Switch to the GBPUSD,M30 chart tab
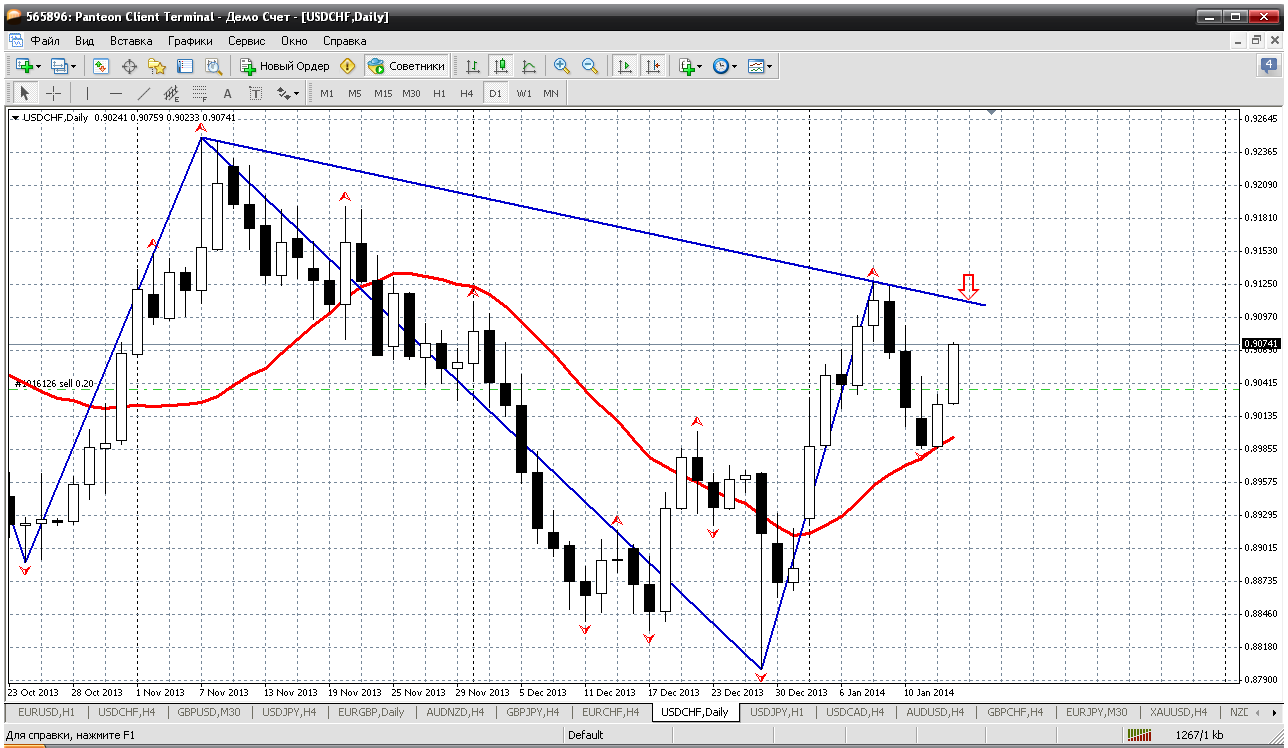 207,712
